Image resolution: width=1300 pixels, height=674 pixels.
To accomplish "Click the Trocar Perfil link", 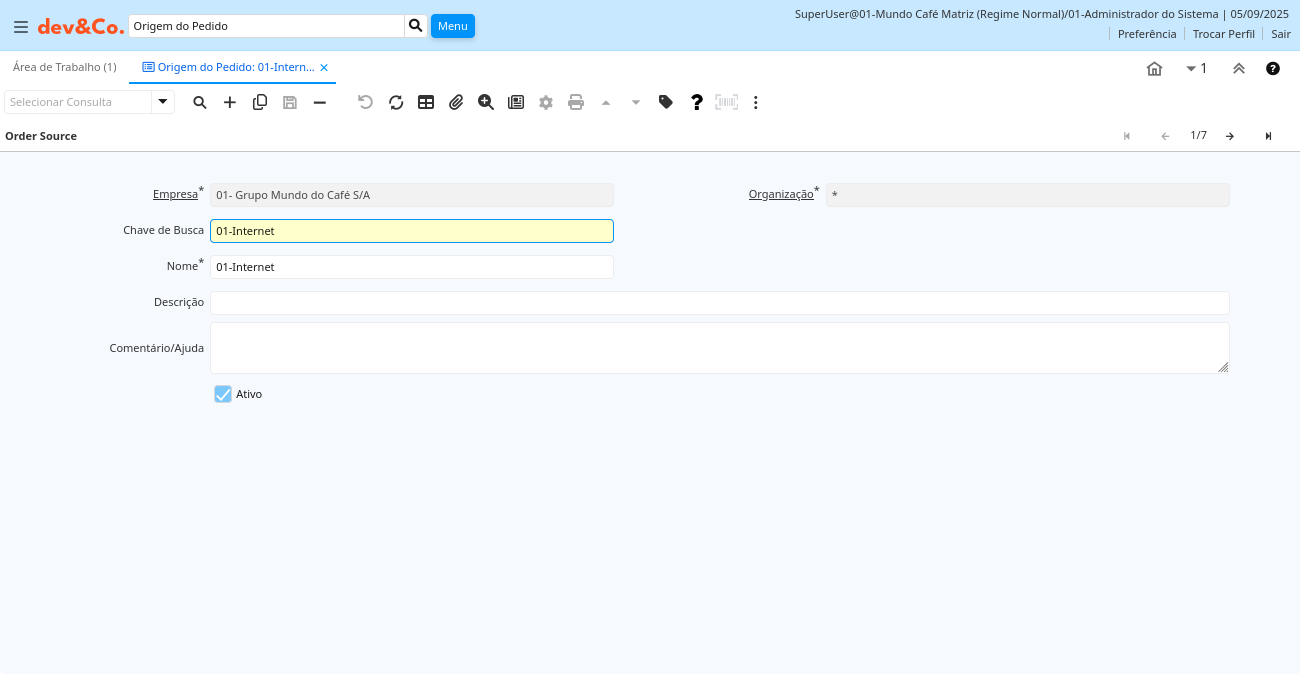I will tap(1223, 34).
